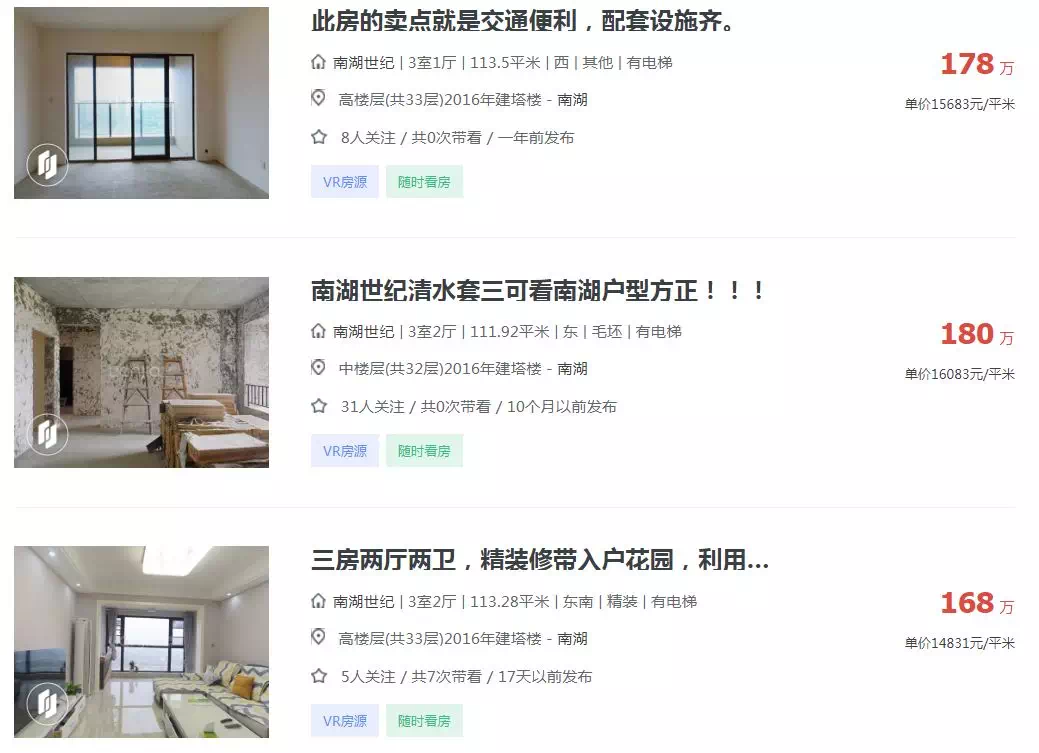Select the VR房源 tag on the first listing
The height and width of the screenshot is (753, 1039).
(x=345, y=182)
